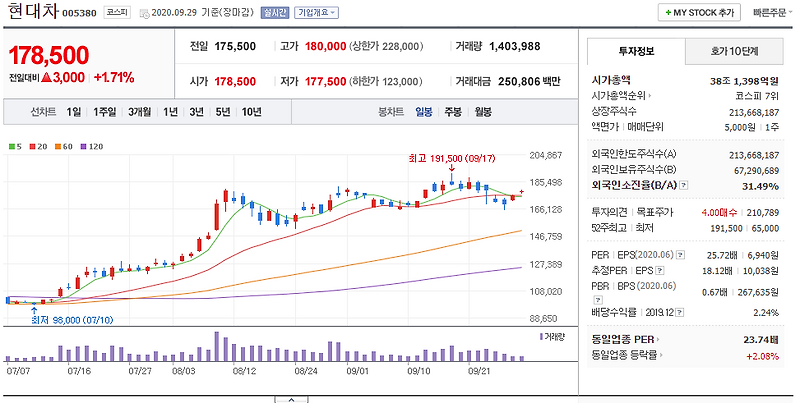
Task: Click help icon next to PER EPS(2020.06)
Action: pos(681,255)
